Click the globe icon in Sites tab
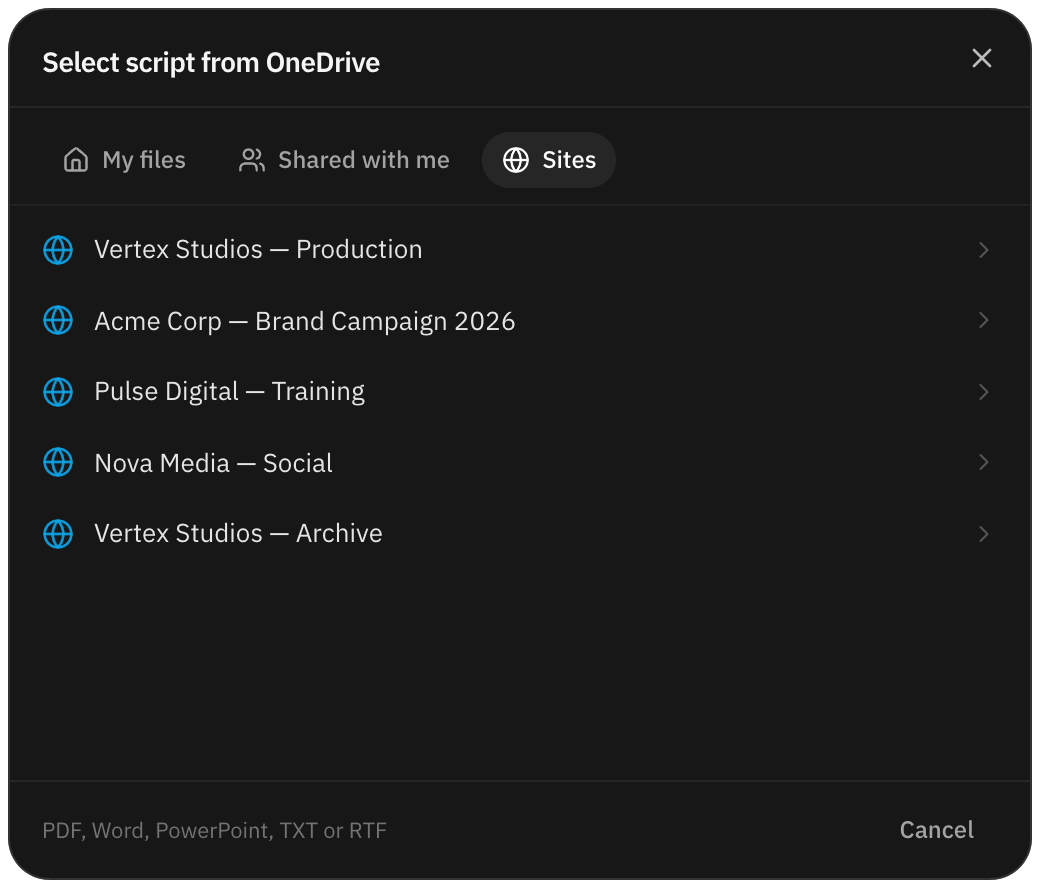Viewport: 1040px width, 888px height. click(516, 160)
